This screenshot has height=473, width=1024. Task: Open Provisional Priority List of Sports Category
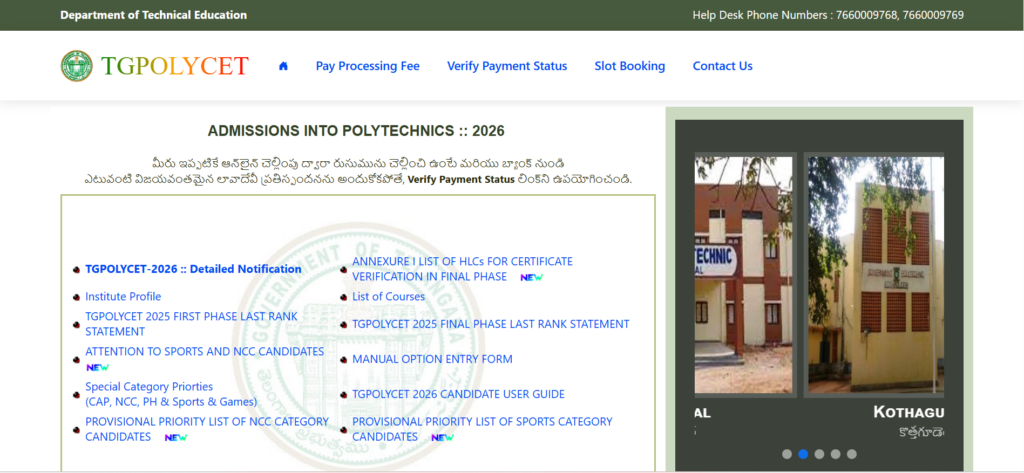click(x=482, y=429)
